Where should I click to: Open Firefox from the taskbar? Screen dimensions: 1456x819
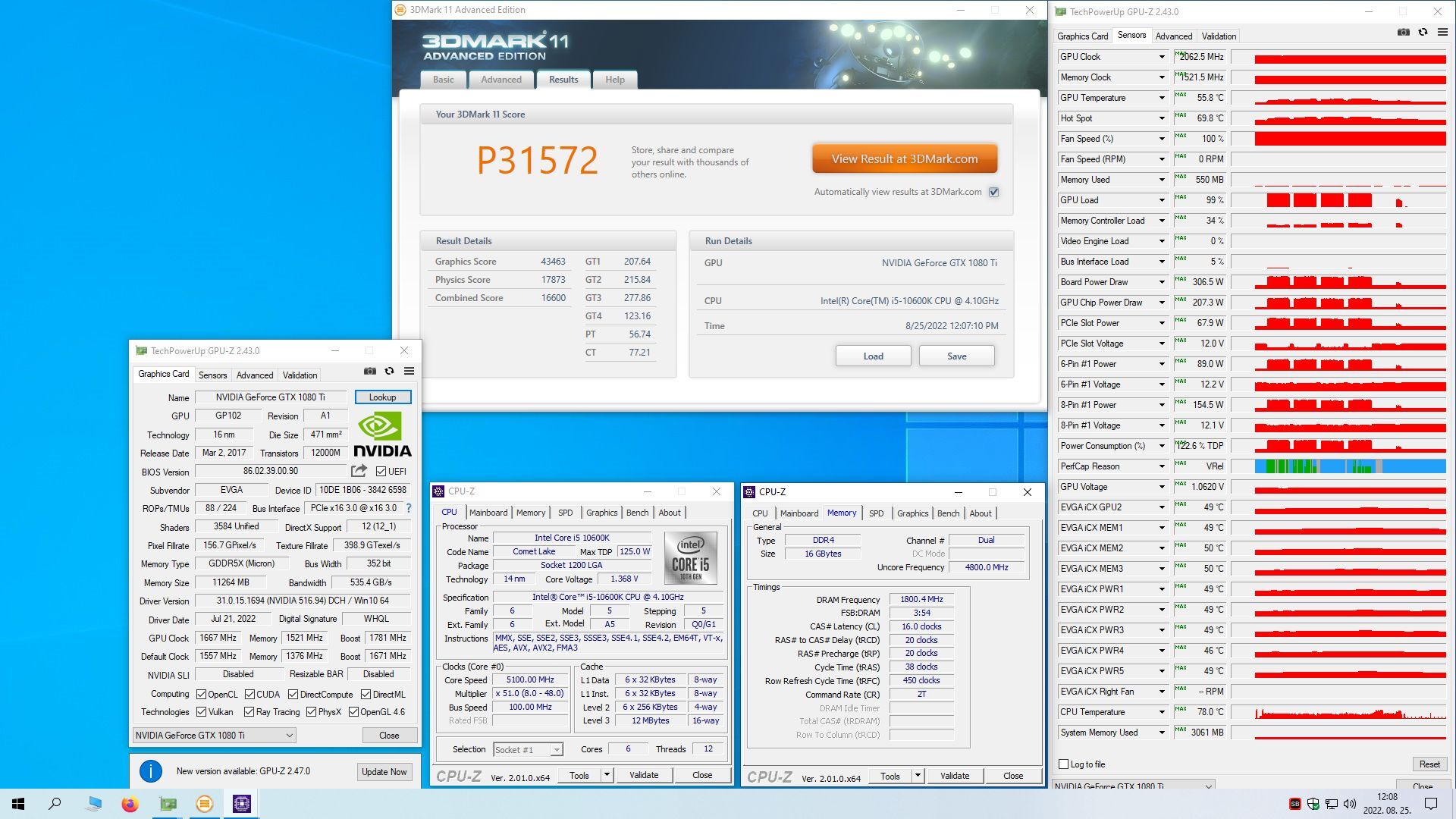point(130,804)
